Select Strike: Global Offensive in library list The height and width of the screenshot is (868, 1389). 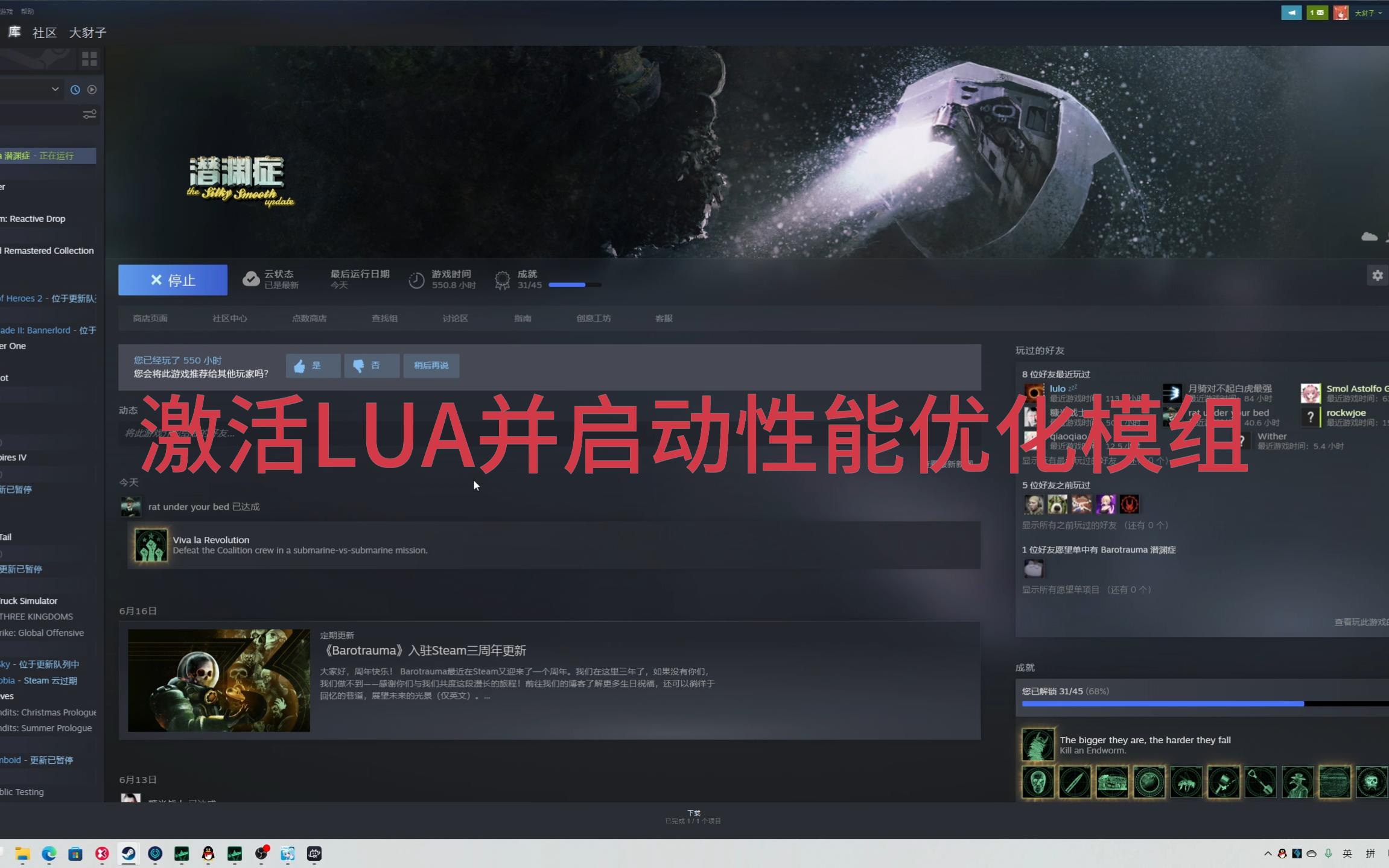(48, 633)
